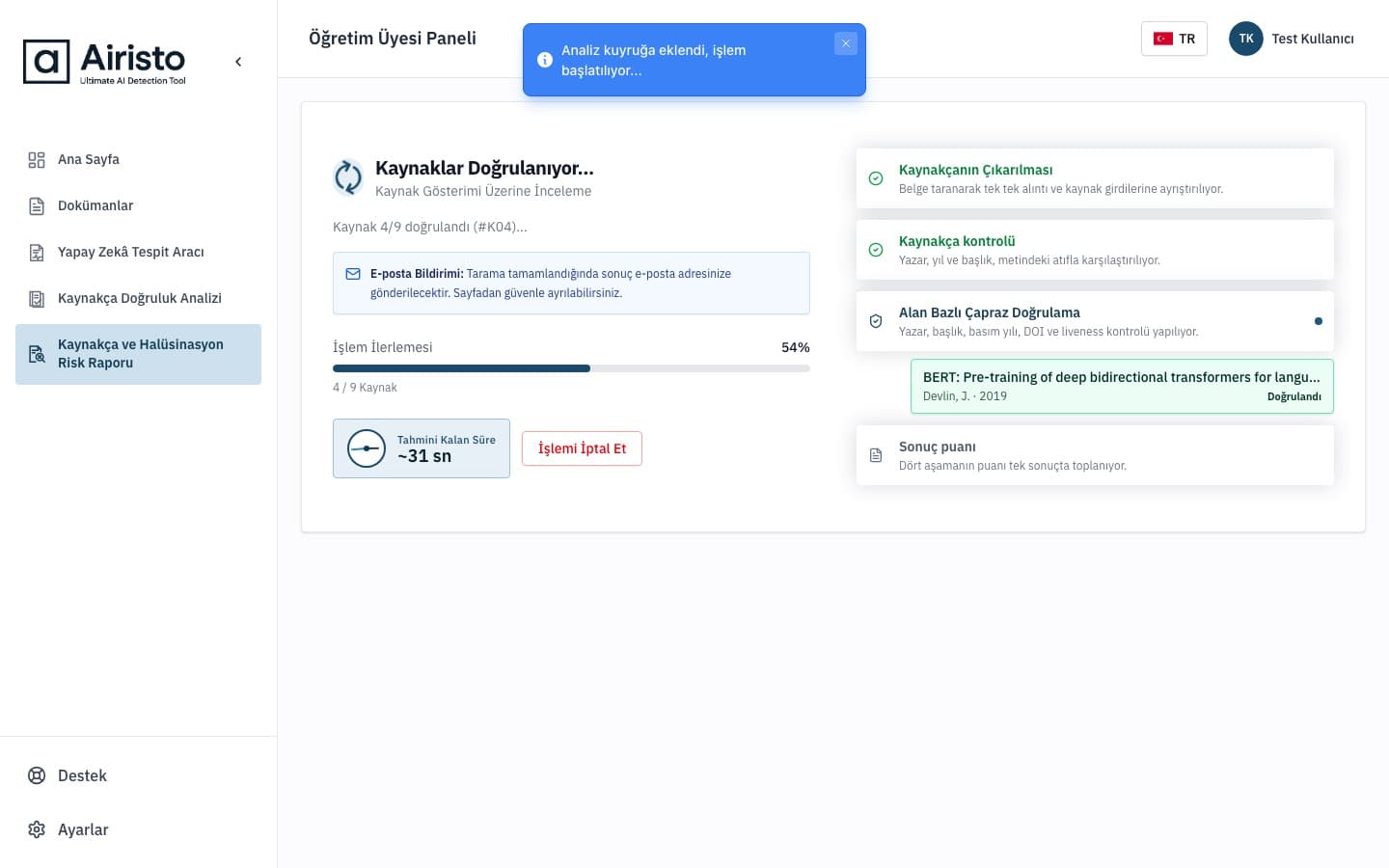
Task: Click Sonuç puanı document icon
Action: click(x=876, y=455)
